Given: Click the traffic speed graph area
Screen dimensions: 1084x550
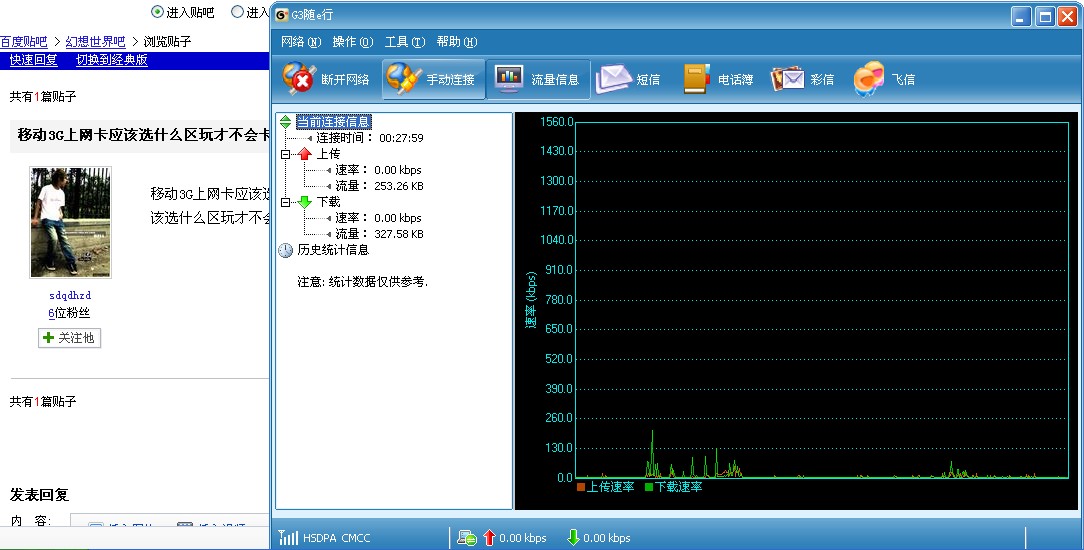Looking at the screenshot, I should pos(822,300).
